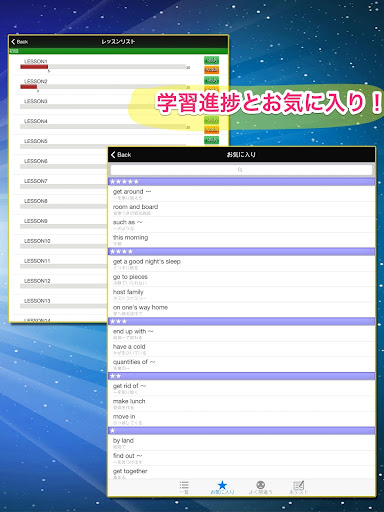Tap the green study button for LESSON5
The height and width of the screenshot is (512, 384).
tap(211, 140)
